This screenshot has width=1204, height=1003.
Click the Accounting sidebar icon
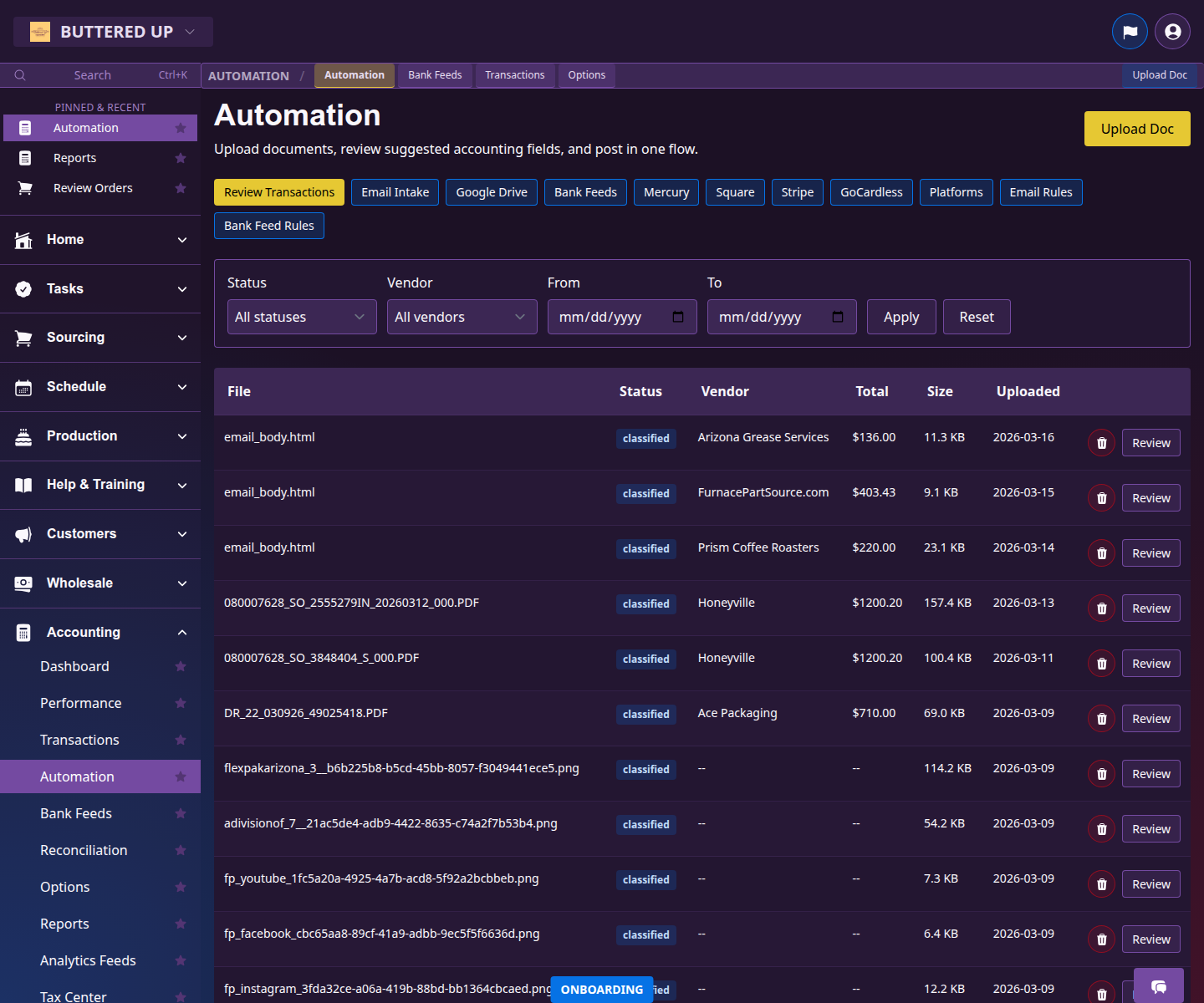23,632
